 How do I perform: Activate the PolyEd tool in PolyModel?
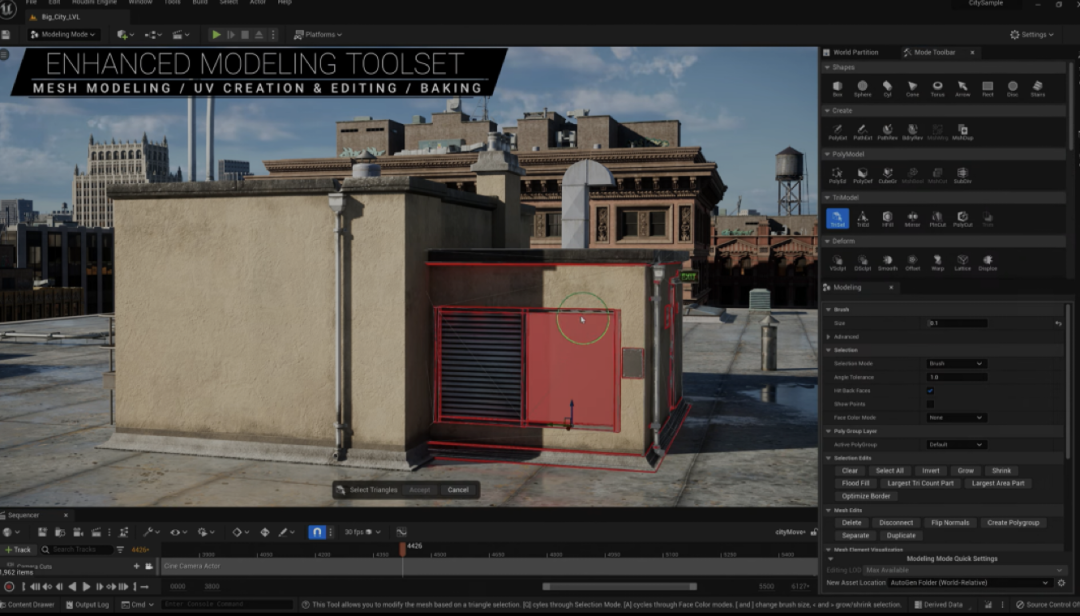click(837, 176)
